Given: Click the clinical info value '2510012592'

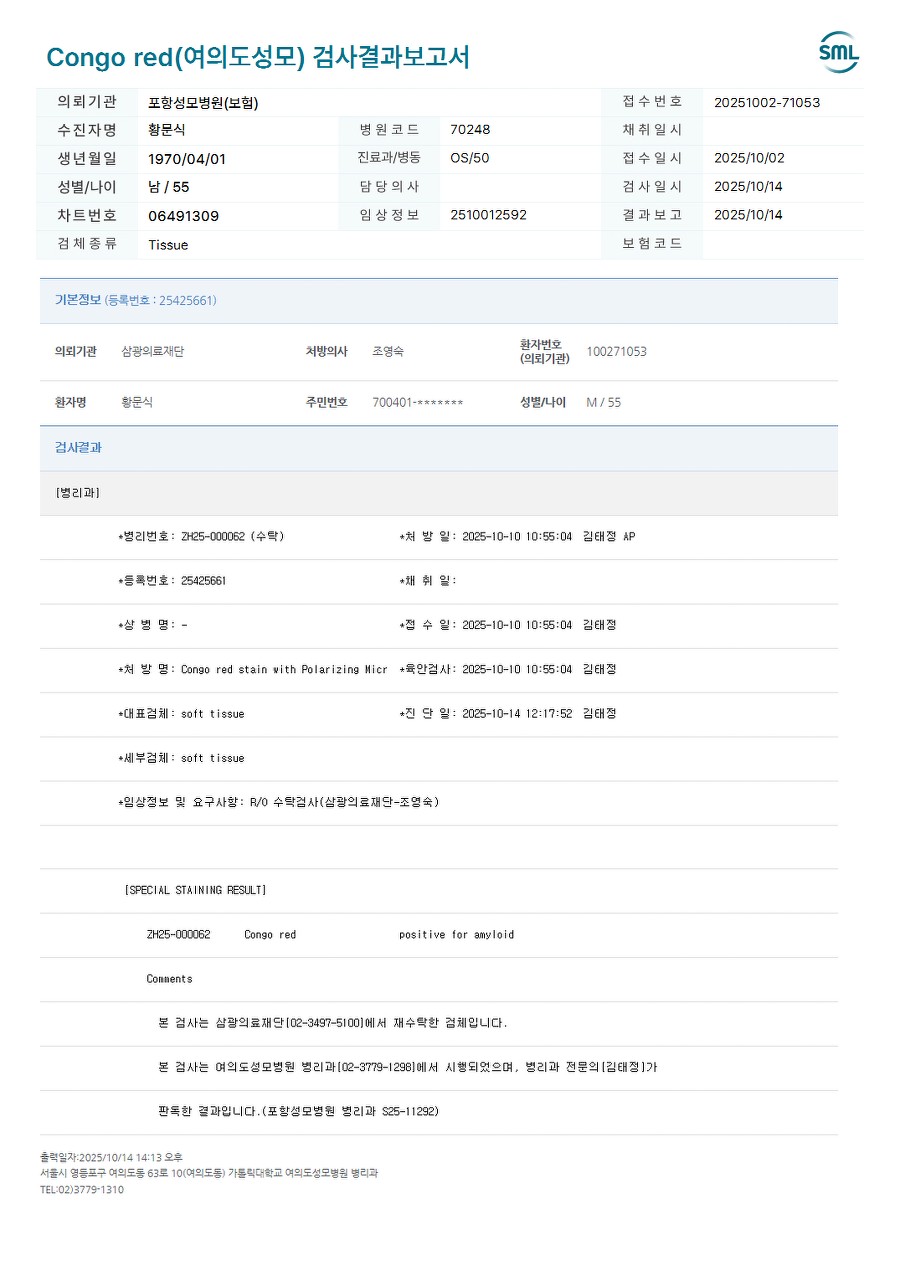Looking at the screenshot, I should [x=488, y=215].
